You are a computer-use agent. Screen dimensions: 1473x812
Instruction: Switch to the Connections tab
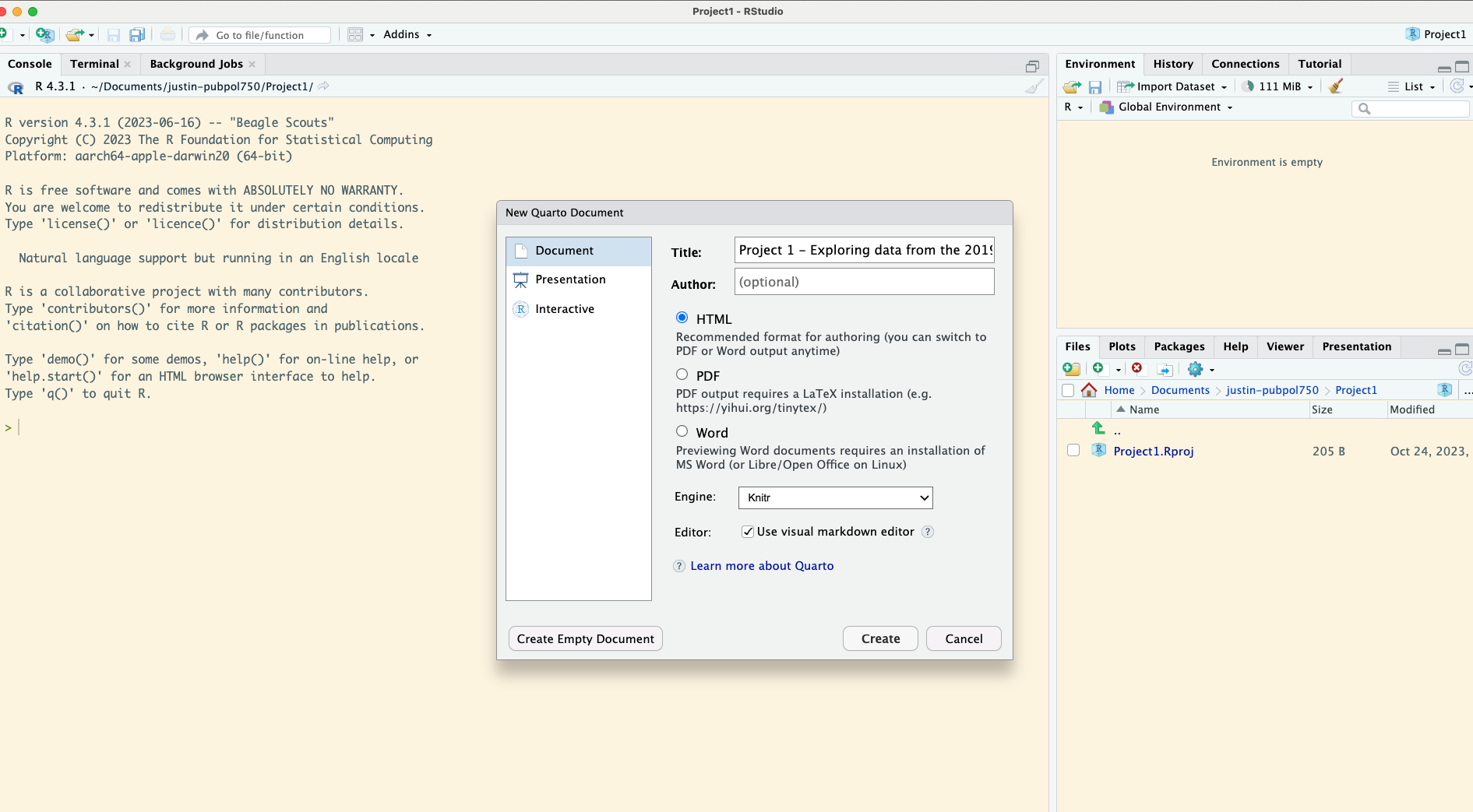tap(1245, 64)
